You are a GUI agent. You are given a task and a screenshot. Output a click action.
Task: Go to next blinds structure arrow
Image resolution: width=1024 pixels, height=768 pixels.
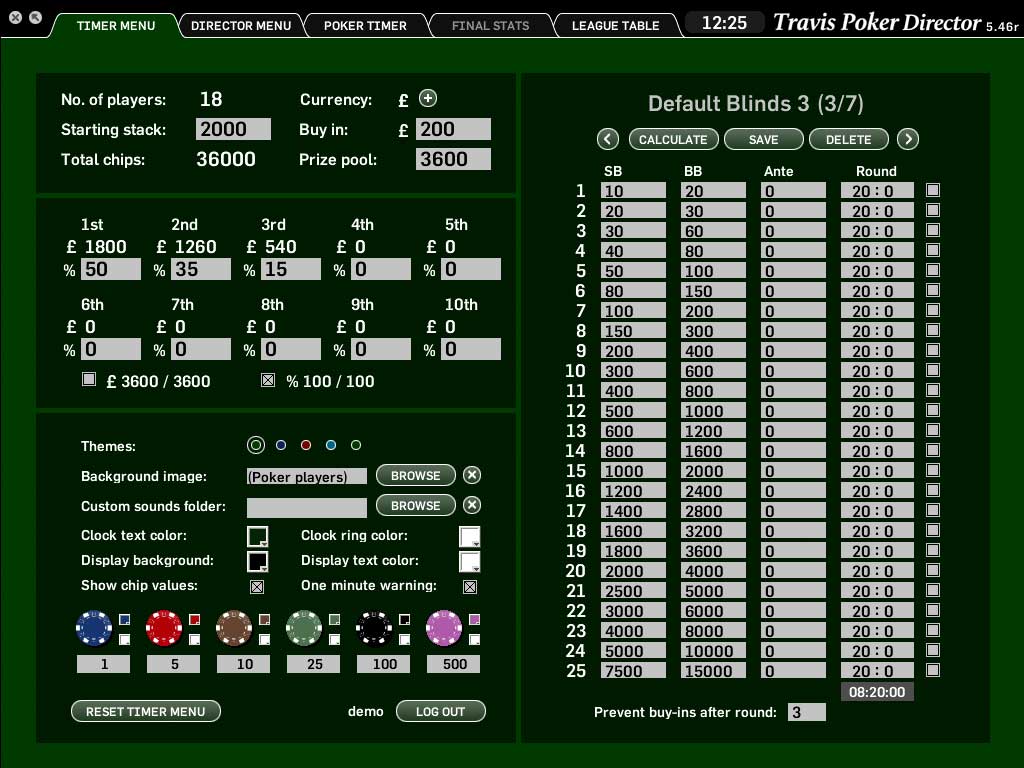click(x=907, y=139)
